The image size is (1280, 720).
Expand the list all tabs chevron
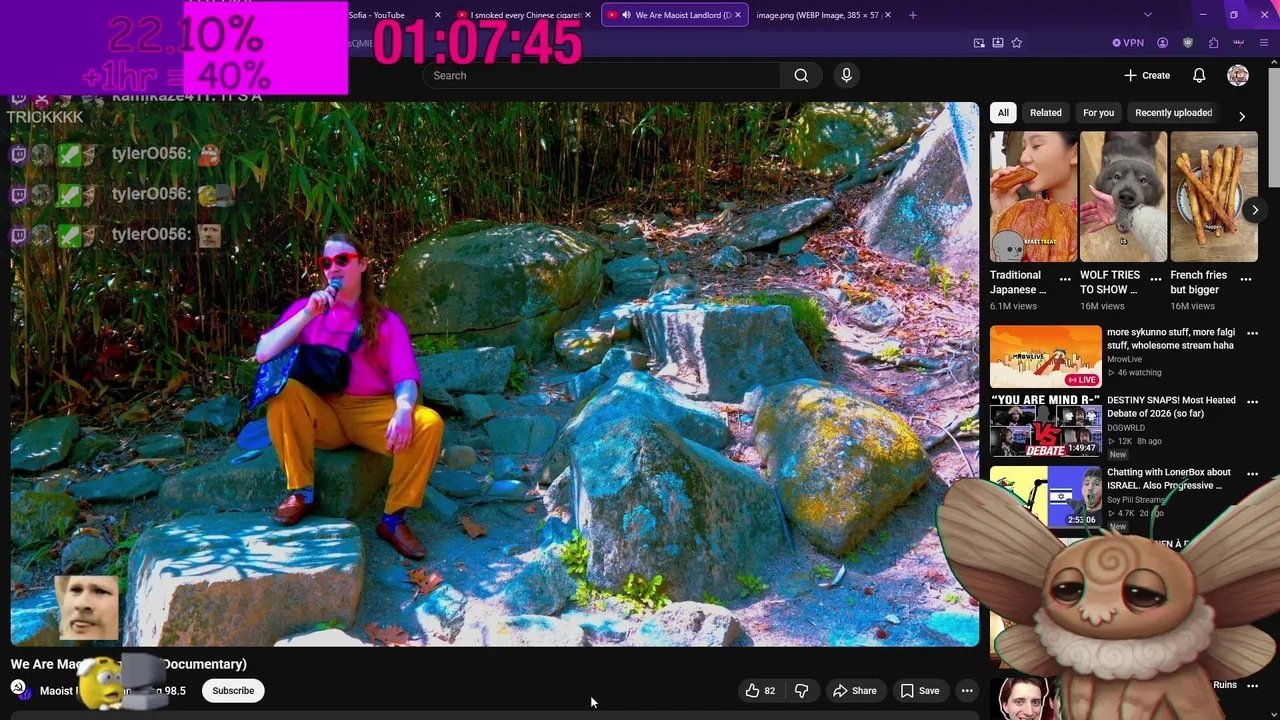1147,15
